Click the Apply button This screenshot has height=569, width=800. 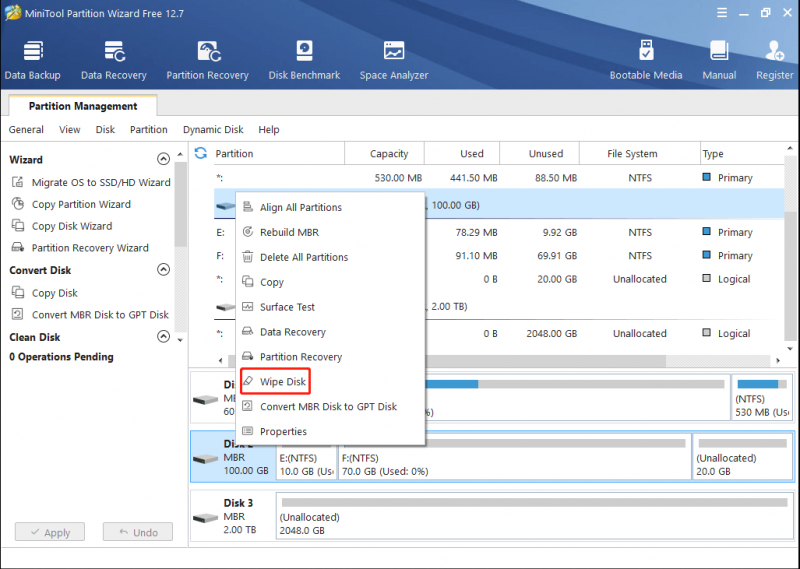point(50,532)
